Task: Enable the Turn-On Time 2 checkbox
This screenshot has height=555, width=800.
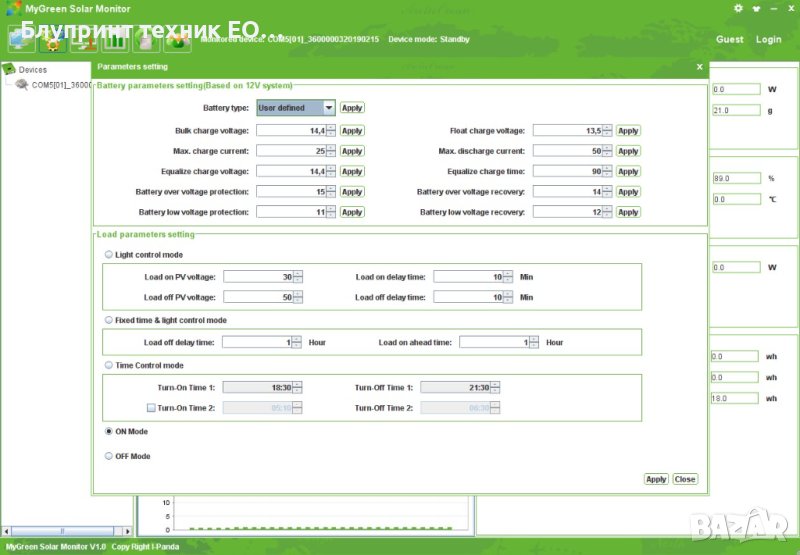Action: pyautogui.click(x=151, y=407)
